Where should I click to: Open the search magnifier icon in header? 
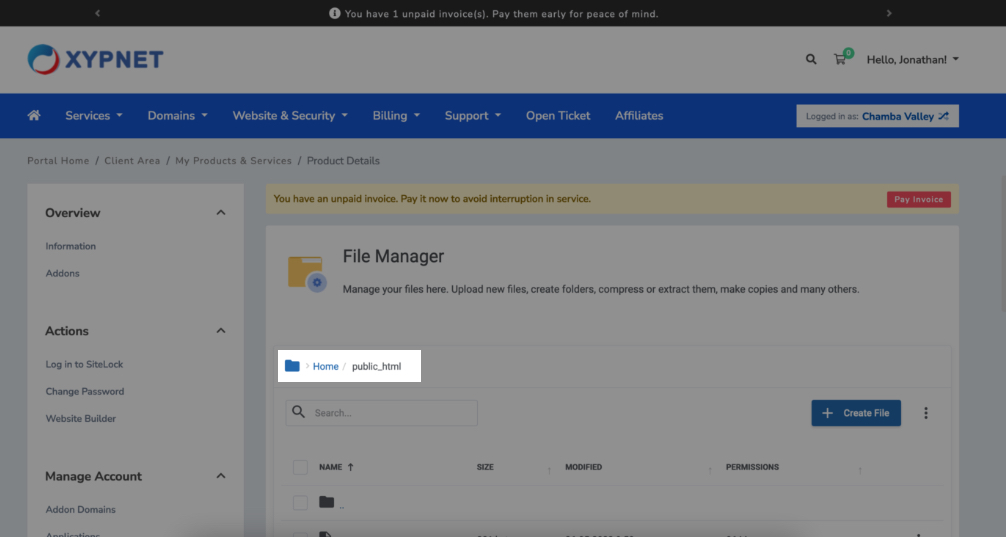pos(811,60)
